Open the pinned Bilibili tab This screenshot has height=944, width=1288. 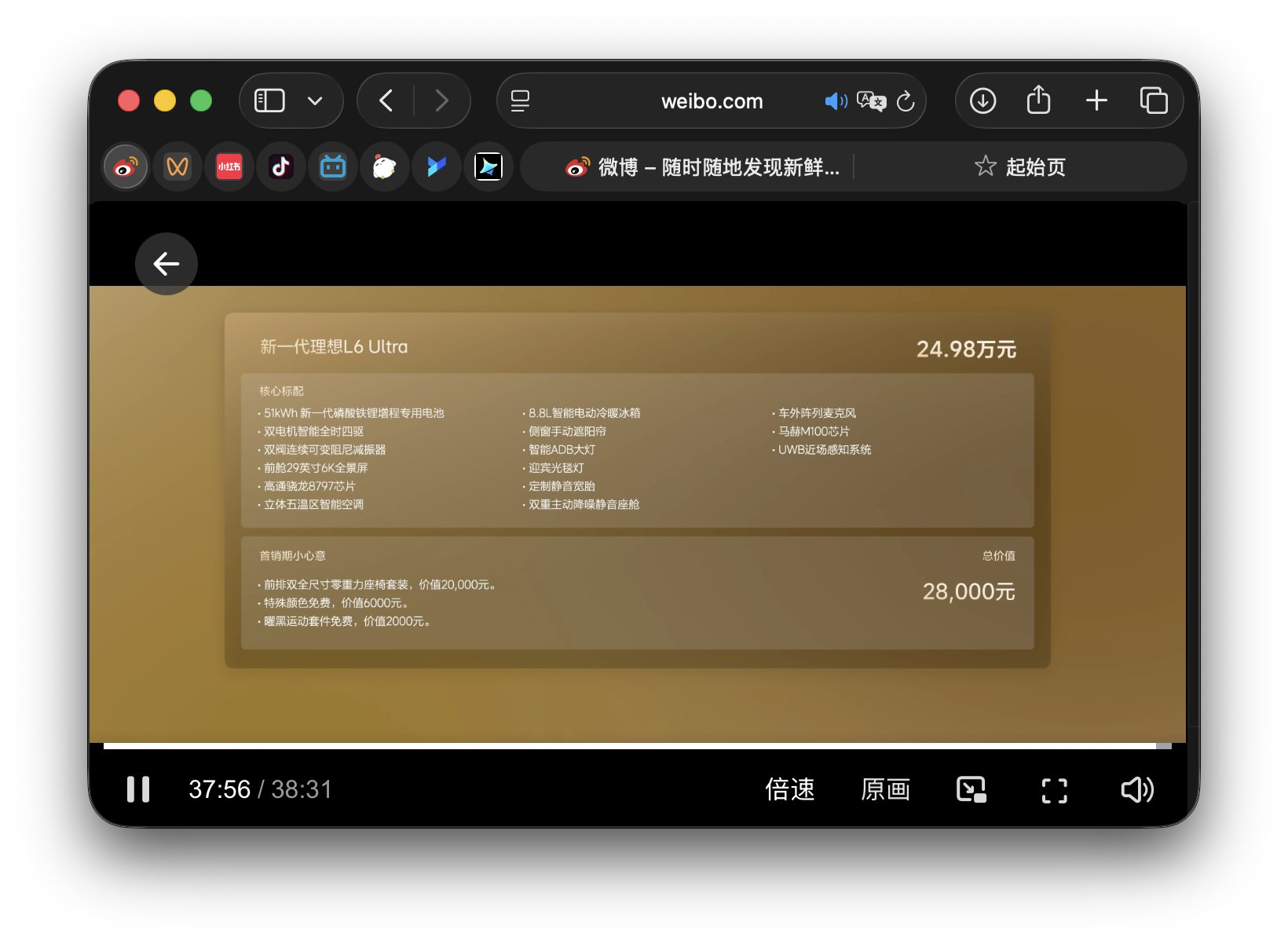click(x=333, y=166)
